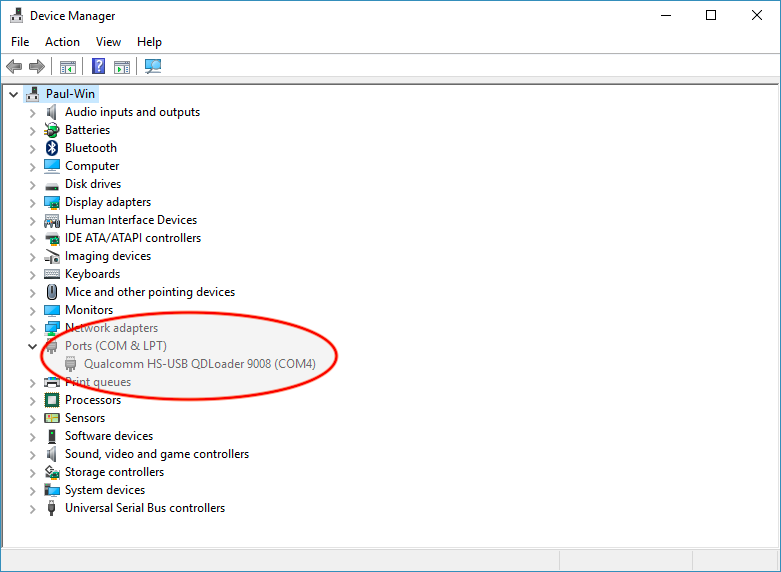This screenshot has width=781, height=572.
Task: Open the Action menu
Action: click(62, 42)
